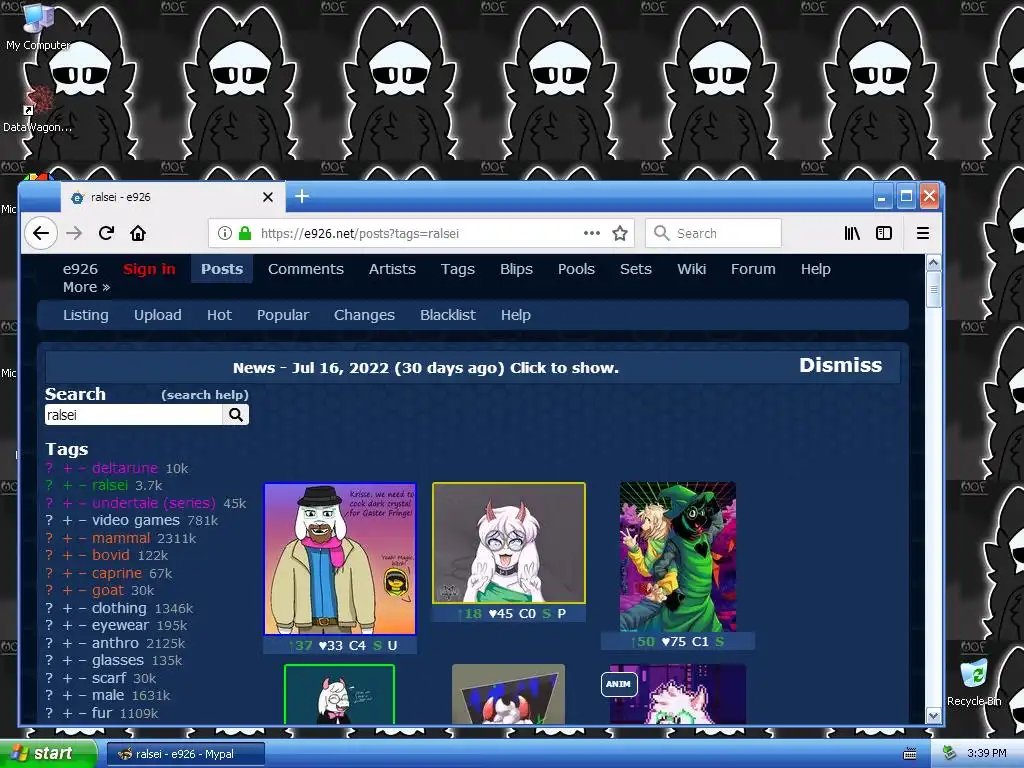Expand the 'More »' navigation menu

click(86, 287)
